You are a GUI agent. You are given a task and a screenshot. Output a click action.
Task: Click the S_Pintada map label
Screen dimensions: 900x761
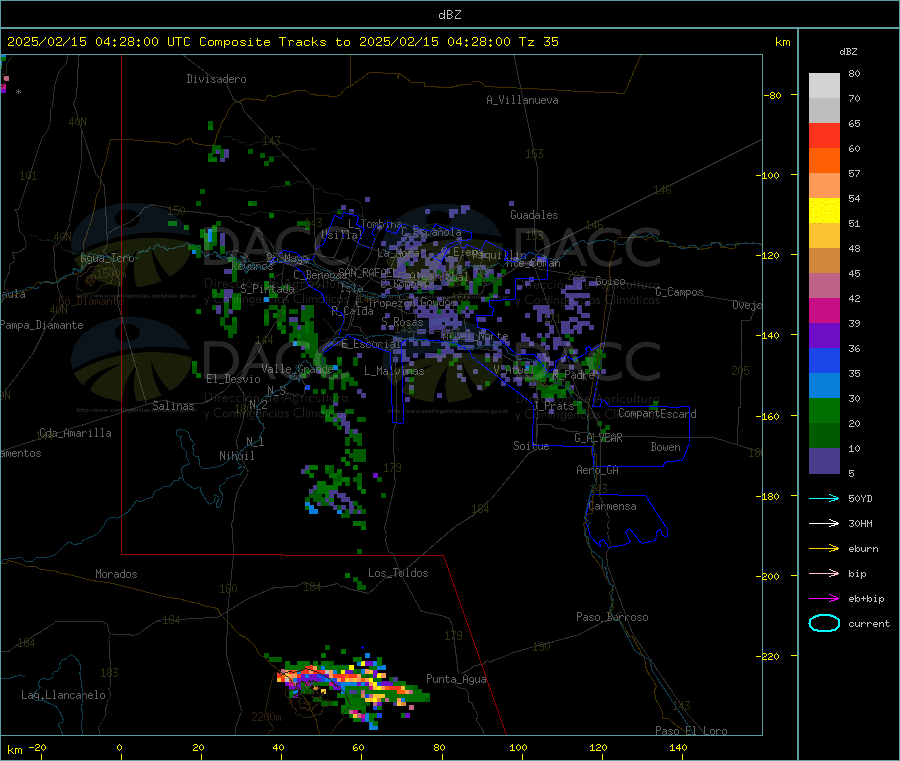point(267,289)
